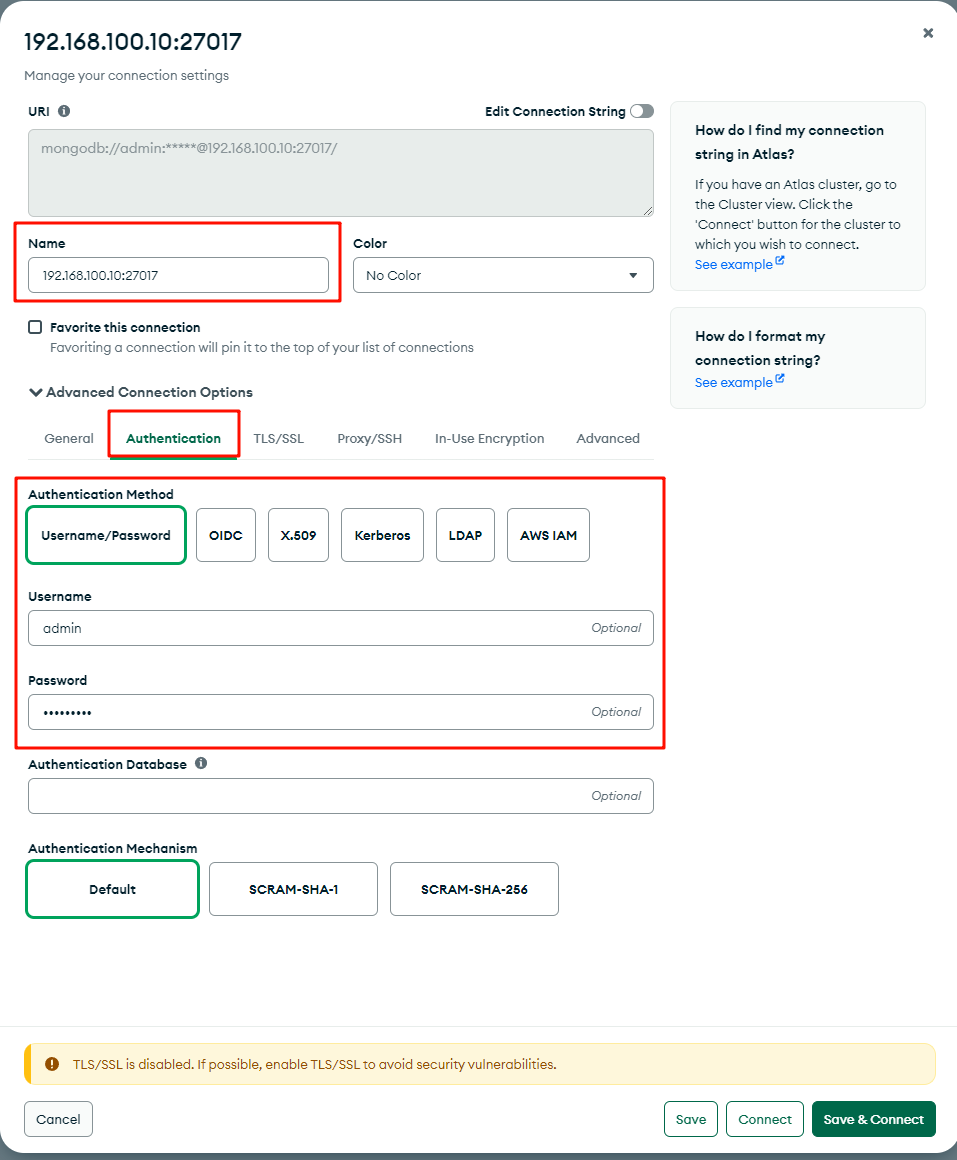Select Kerberos authentication method
Image resolution: width=957 pixels, height=1160 pixels.
[382, 535]
